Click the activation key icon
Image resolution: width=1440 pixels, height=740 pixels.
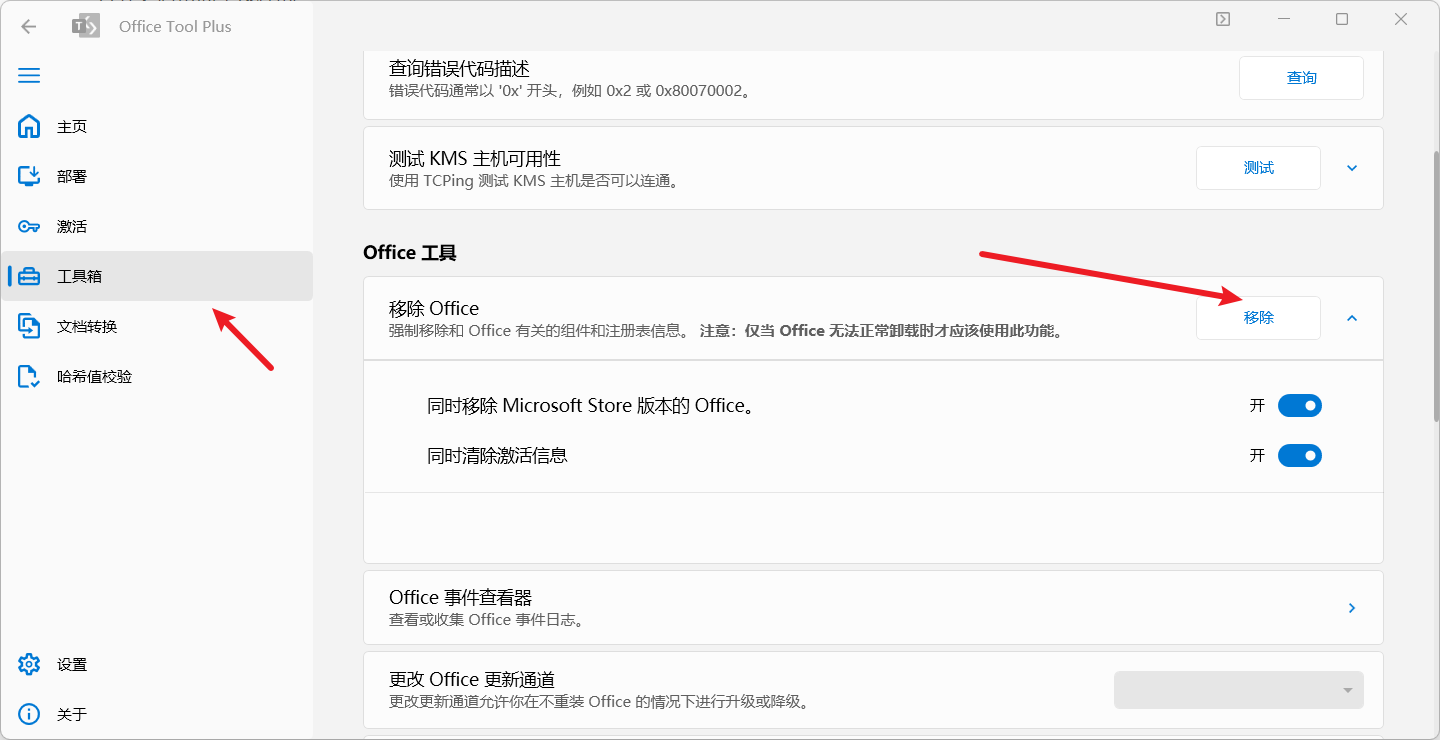pyautogui.click(x=29, y=227)
